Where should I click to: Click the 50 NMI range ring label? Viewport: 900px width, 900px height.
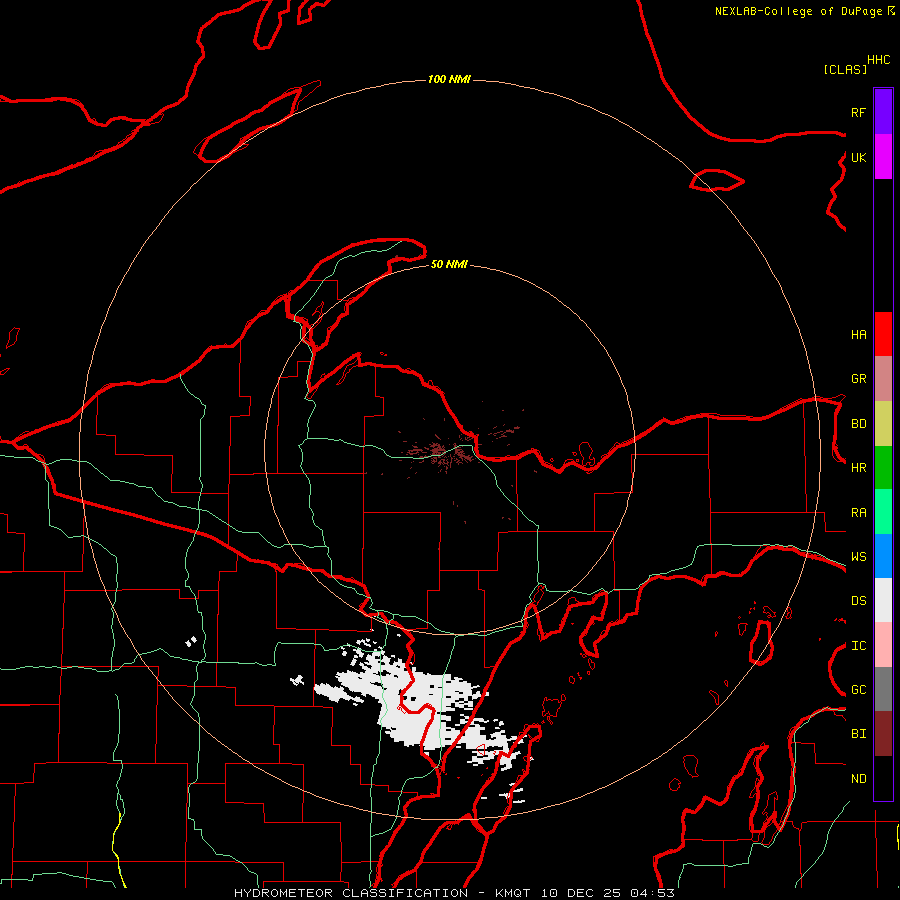[449, 264]
